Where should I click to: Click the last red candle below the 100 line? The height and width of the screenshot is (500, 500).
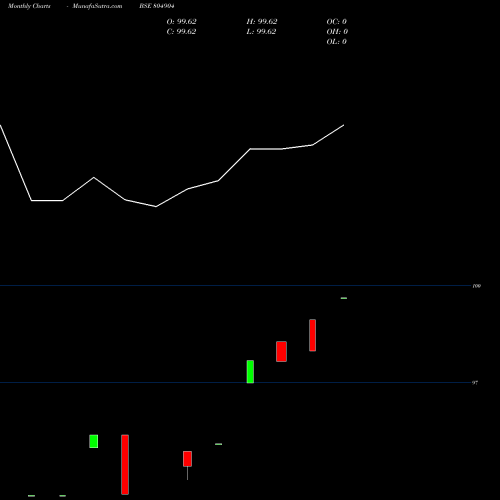[x=312, y=335]
